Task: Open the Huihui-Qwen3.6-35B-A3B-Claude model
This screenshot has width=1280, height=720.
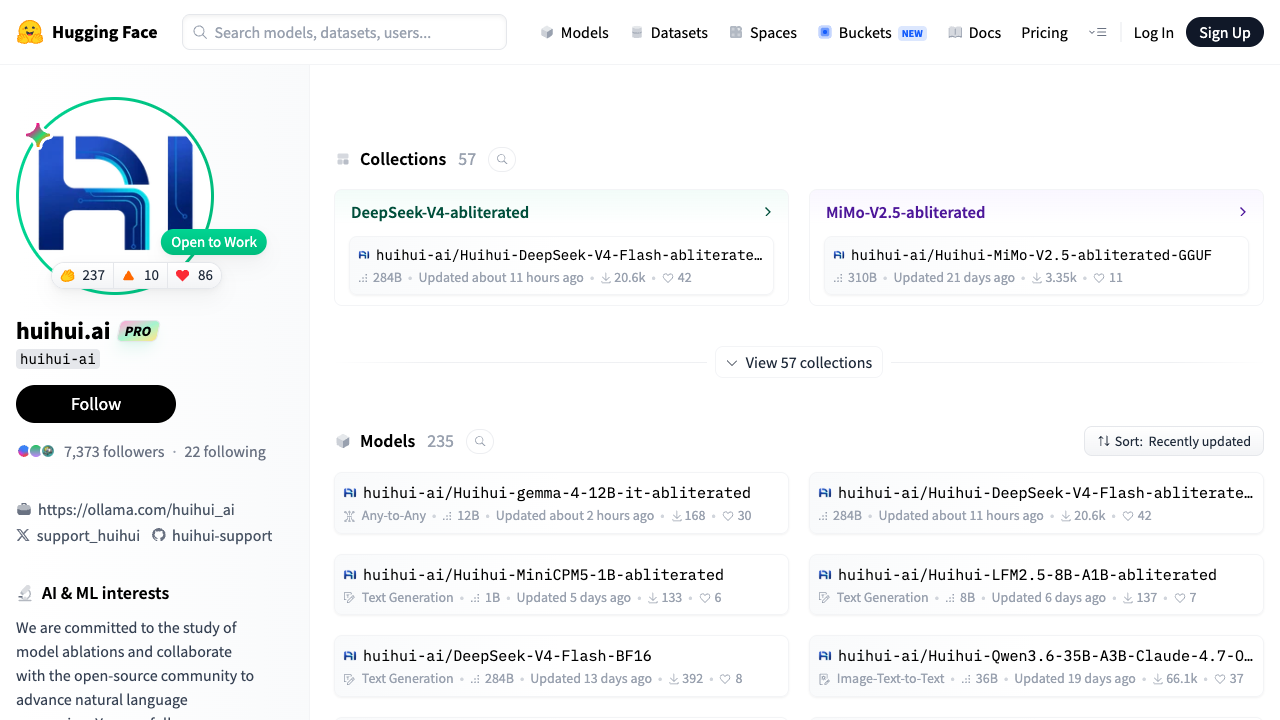Action: 1036,666
